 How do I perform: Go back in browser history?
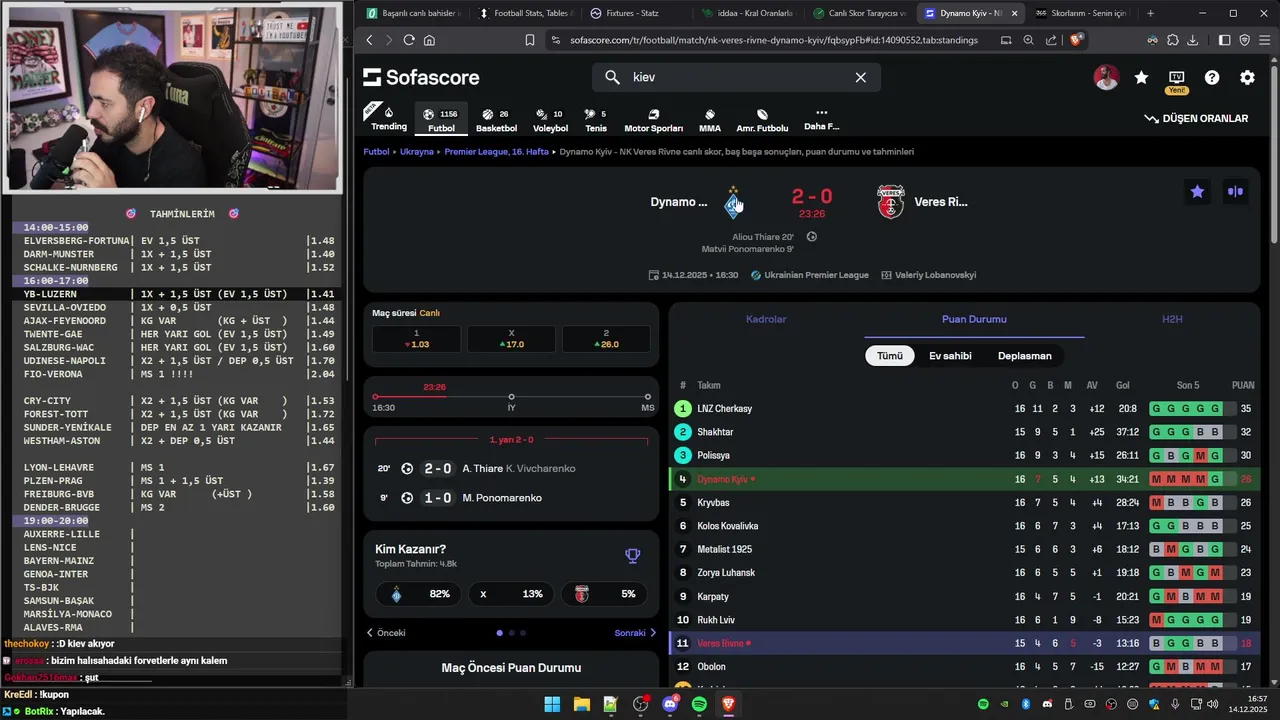pos(369,40)
